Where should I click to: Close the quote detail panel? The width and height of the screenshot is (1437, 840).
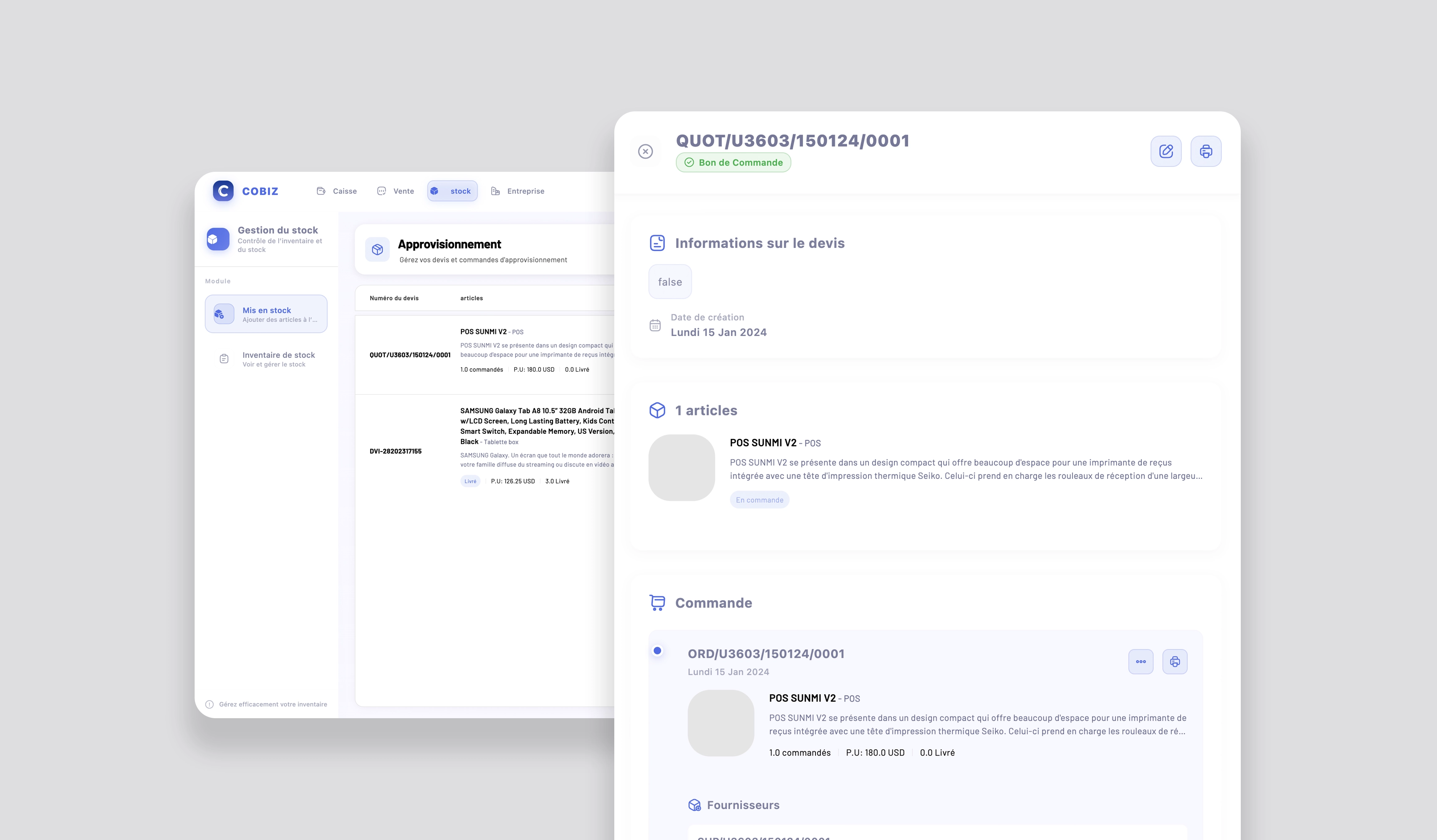[645, 152]
